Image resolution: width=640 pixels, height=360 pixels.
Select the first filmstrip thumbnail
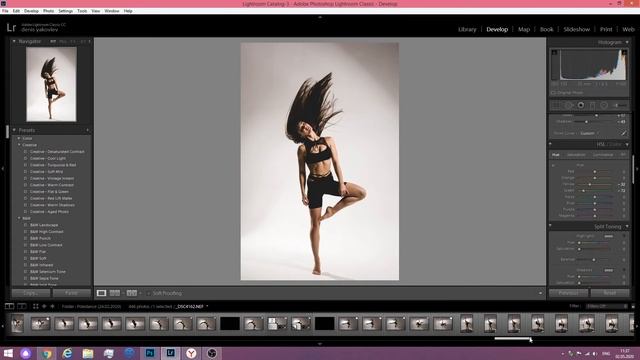pyautogui.click(x=17, y=324)
